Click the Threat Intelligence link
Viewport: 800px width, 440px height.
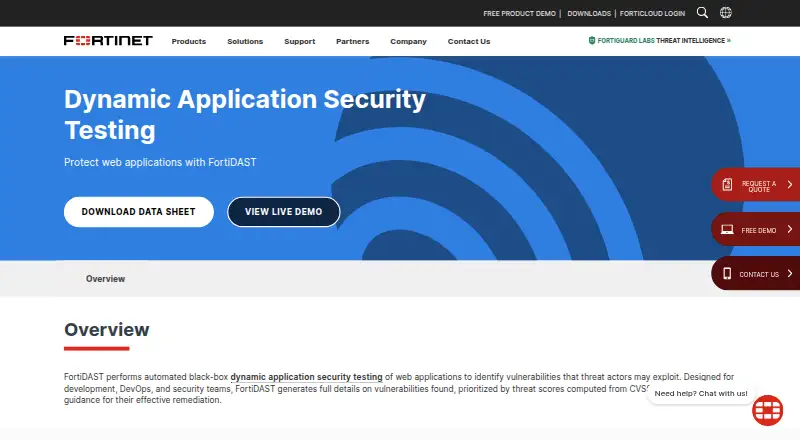coord(693,40)
